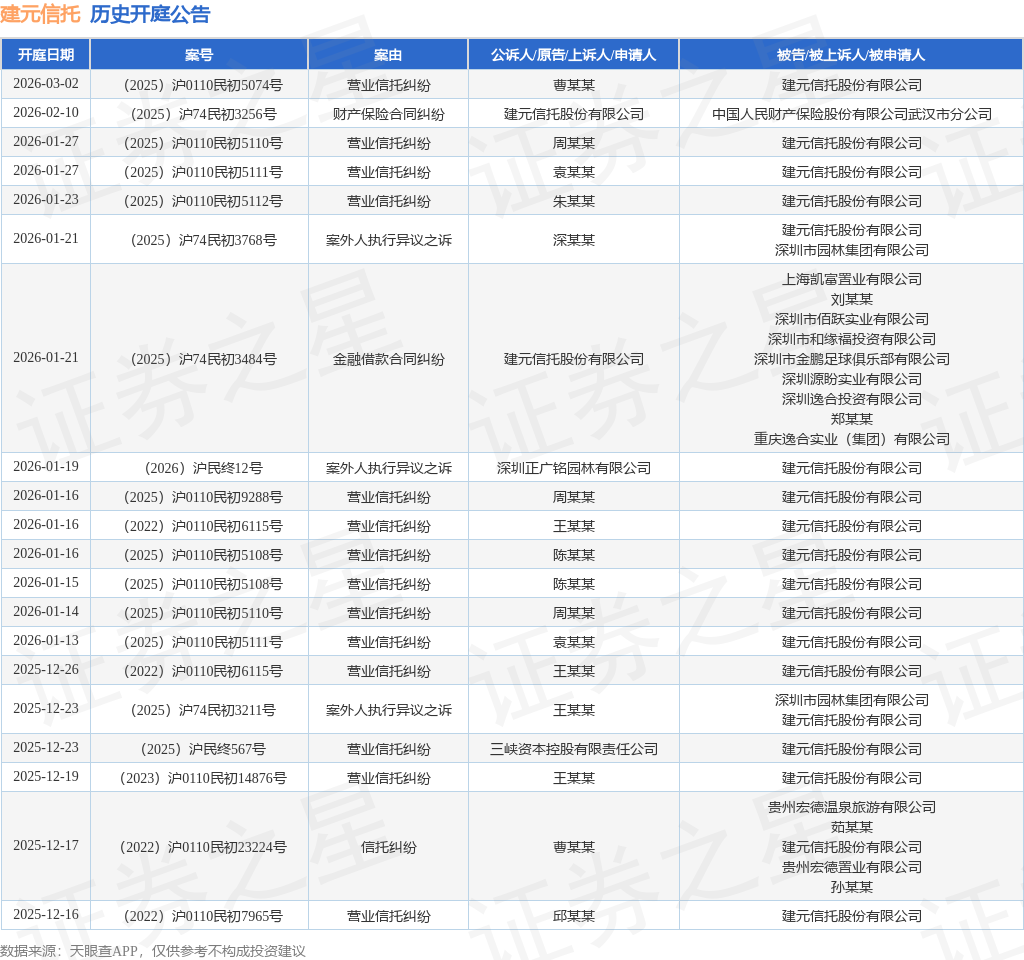Screen dimensions: 1024x960
Task: Click the 信托纠纷 cell
Action: tap(389, 847)
